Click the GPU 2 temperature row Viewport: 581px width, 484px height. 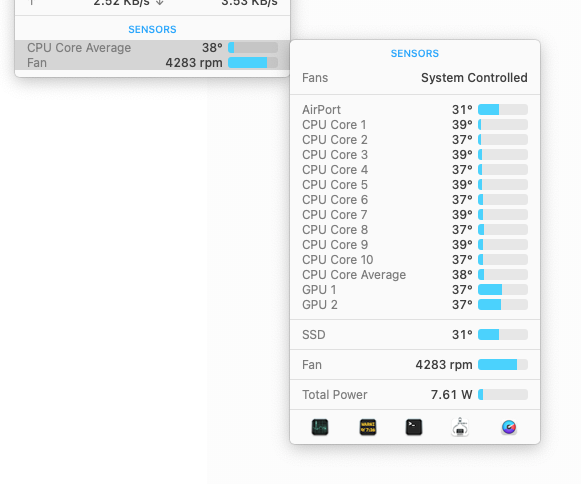[415, 305]
